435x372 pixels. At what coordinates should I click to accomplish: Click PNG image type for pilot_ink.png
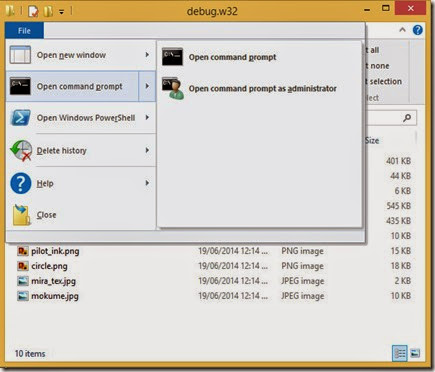tap(302, 251)
